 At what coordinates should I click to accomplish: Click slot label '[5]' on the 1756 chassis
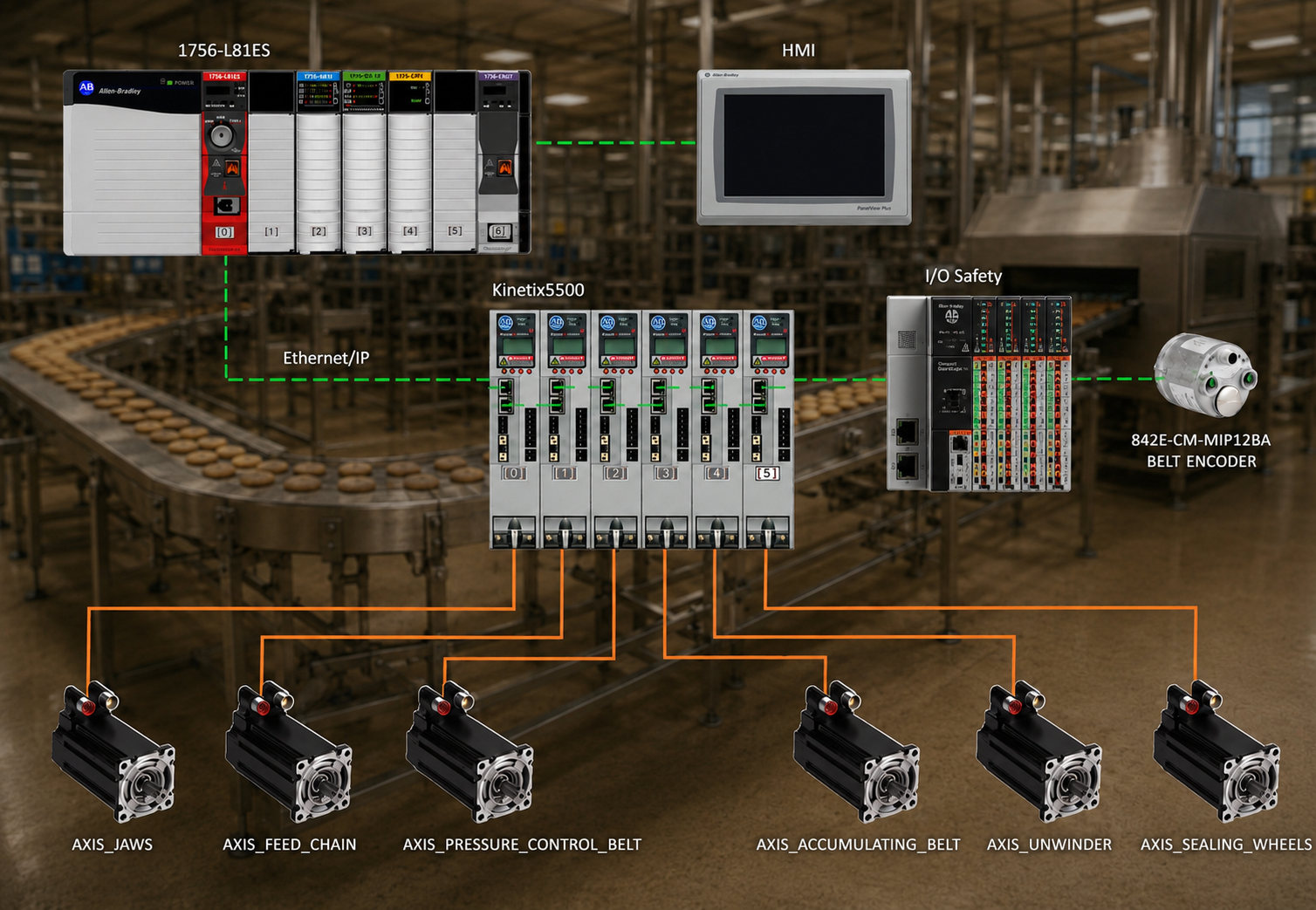455,231
